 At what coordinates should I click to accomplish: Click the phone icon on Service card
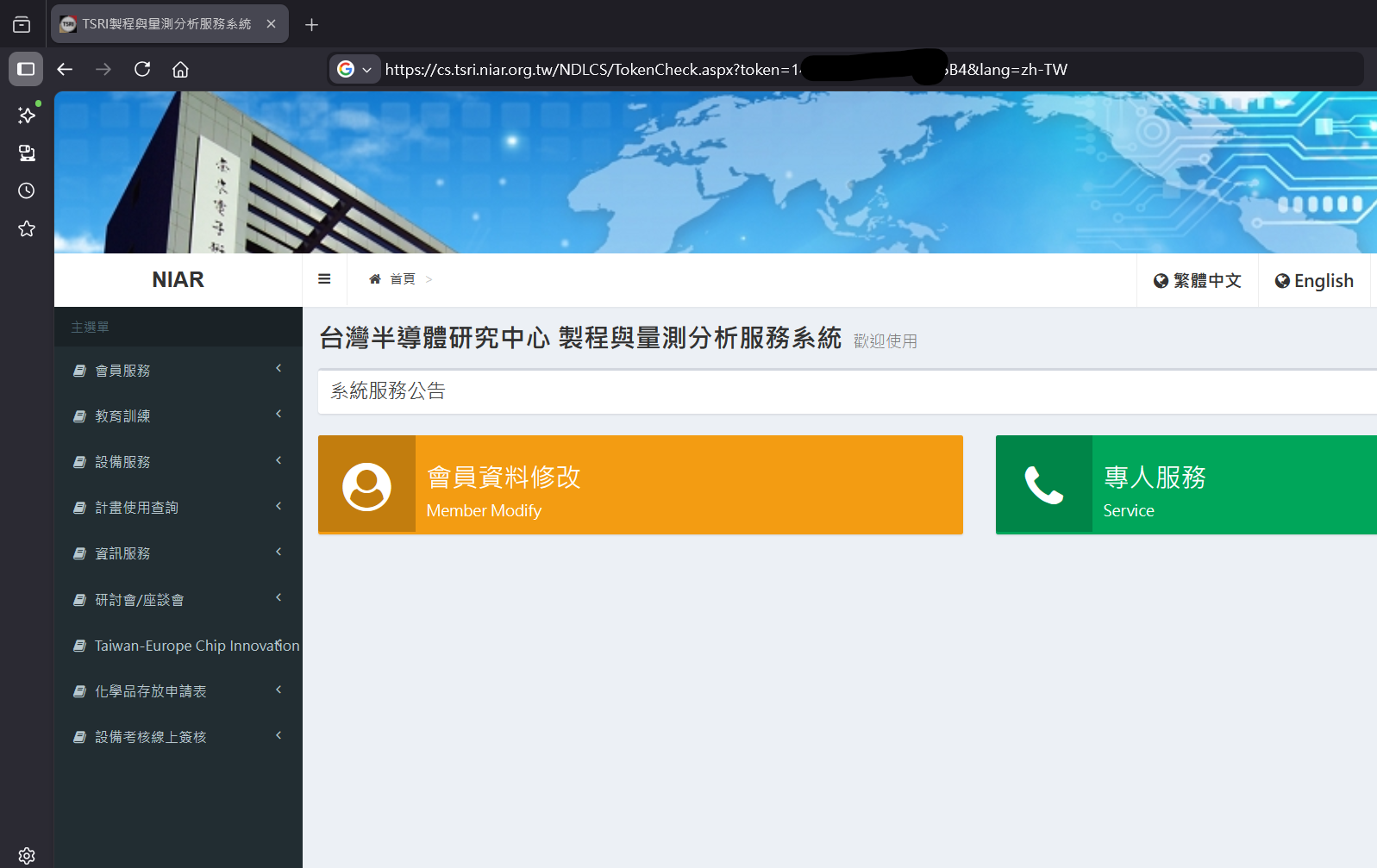pyautogui.click(x=1043, y=485)
